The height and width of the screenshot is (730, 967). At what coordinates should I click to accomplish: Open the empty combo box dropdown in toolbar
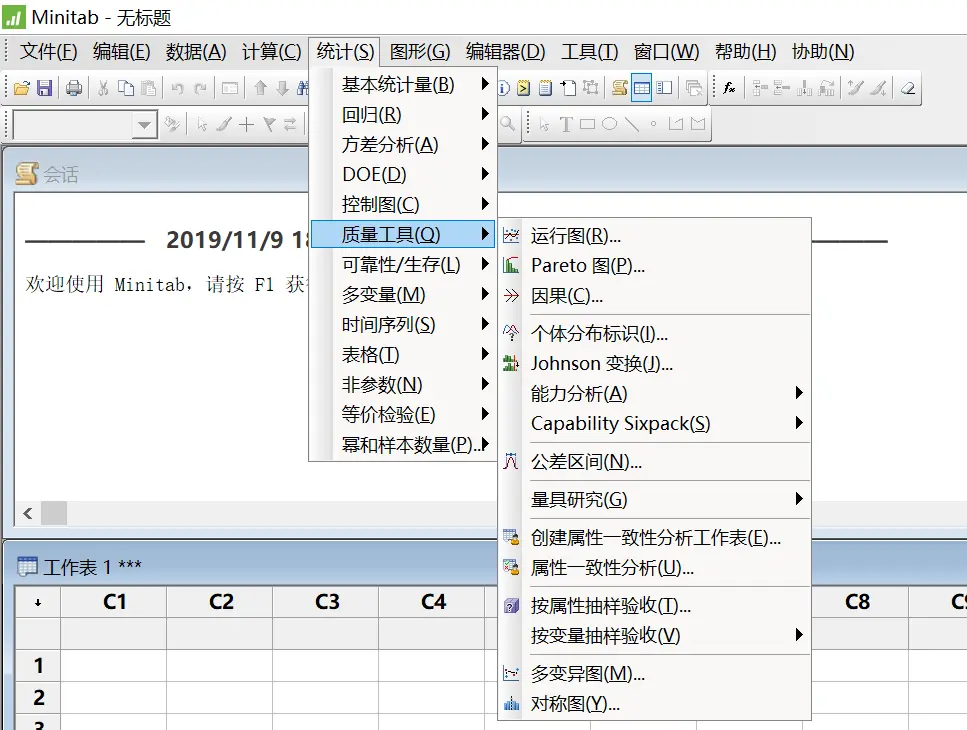(x=144, y=125)
